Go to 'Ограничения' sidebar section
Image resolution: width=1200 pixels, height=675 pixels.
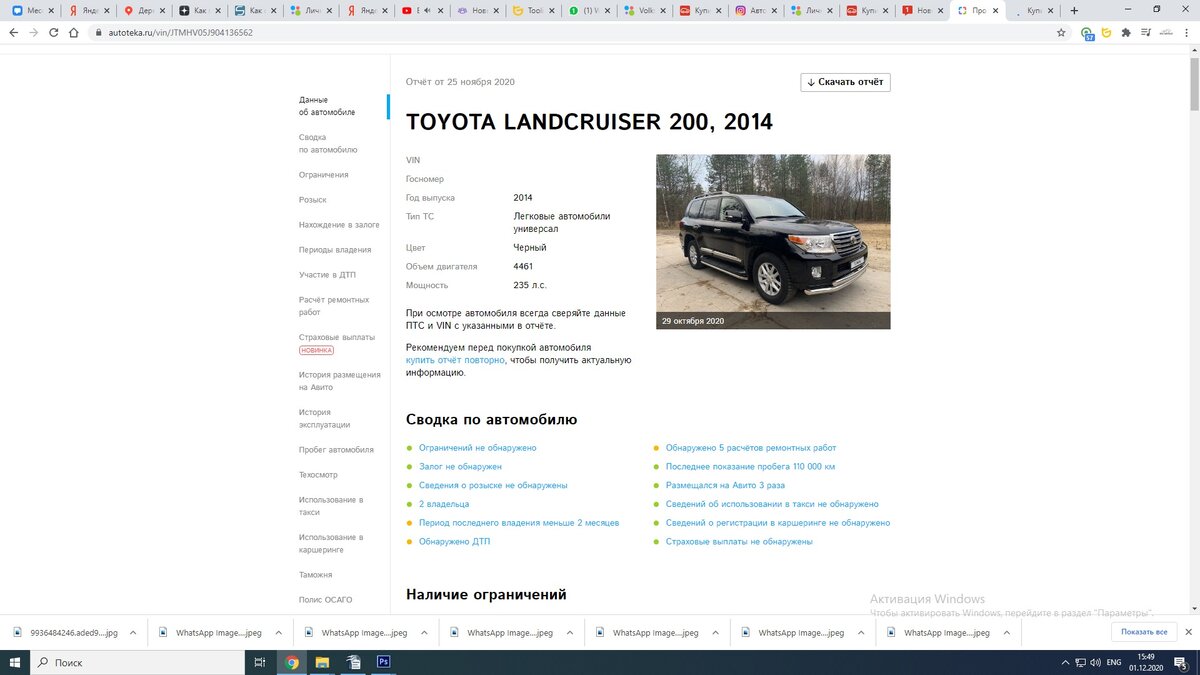point(324,175)
